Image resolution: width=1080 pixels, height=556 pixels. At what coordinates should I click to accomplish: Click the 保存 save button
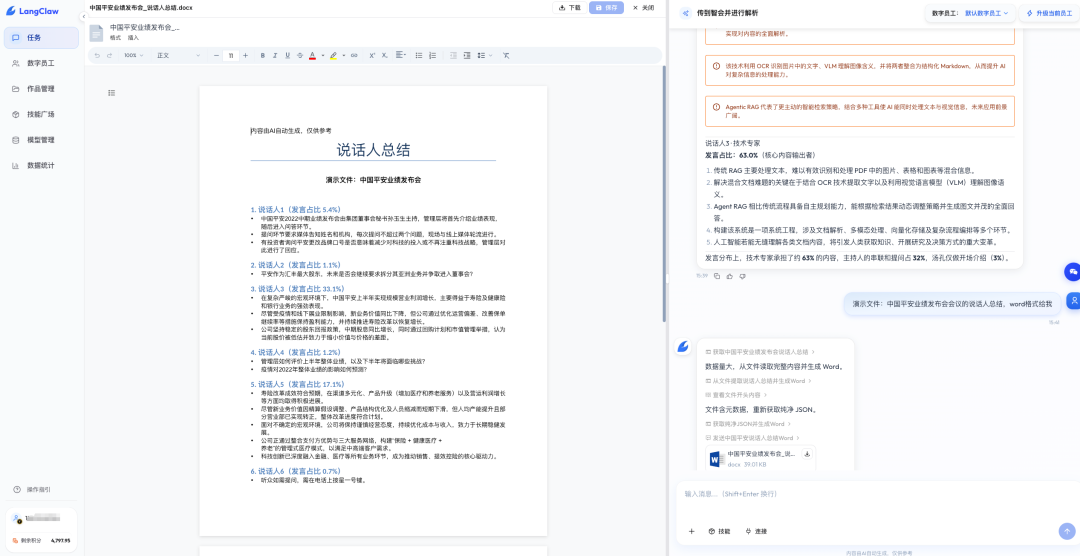coord(606,8)
